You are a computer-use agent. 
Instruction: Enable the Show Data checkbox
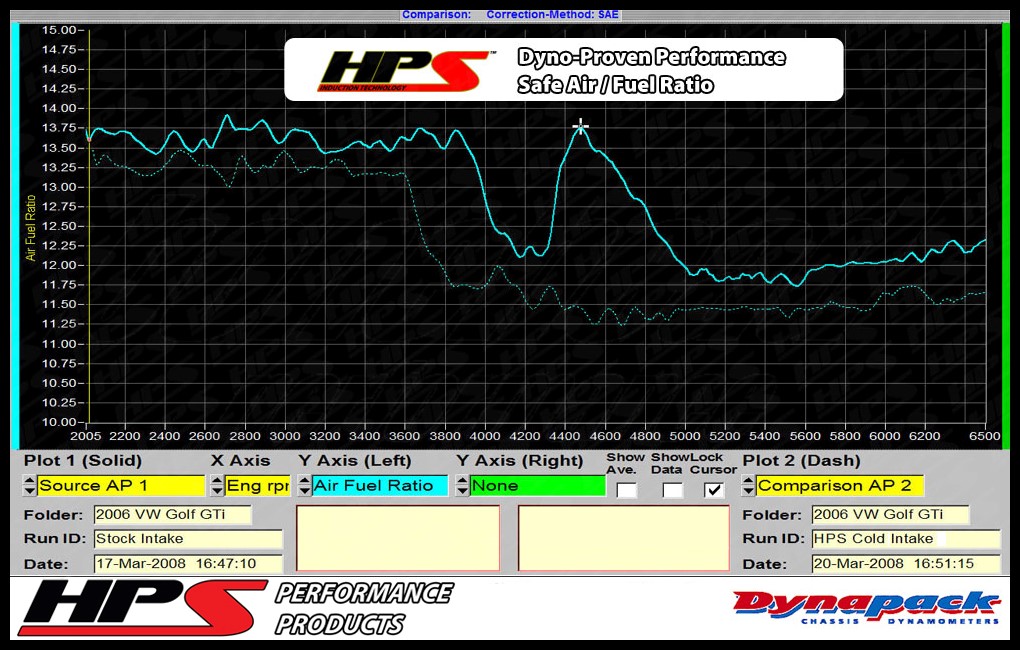[x=672, y=490]
